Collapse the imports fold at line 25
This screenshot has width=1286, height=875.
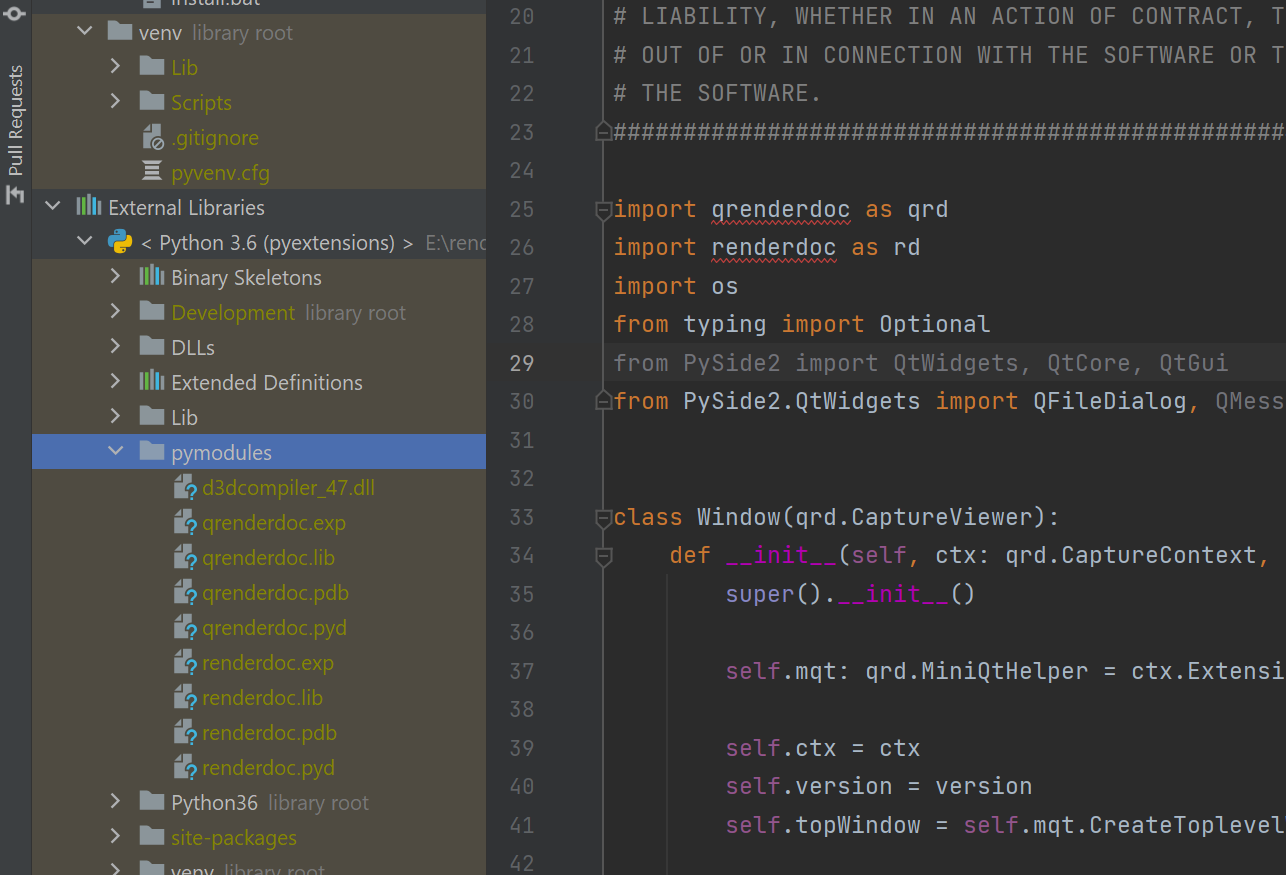coord(603,210)
